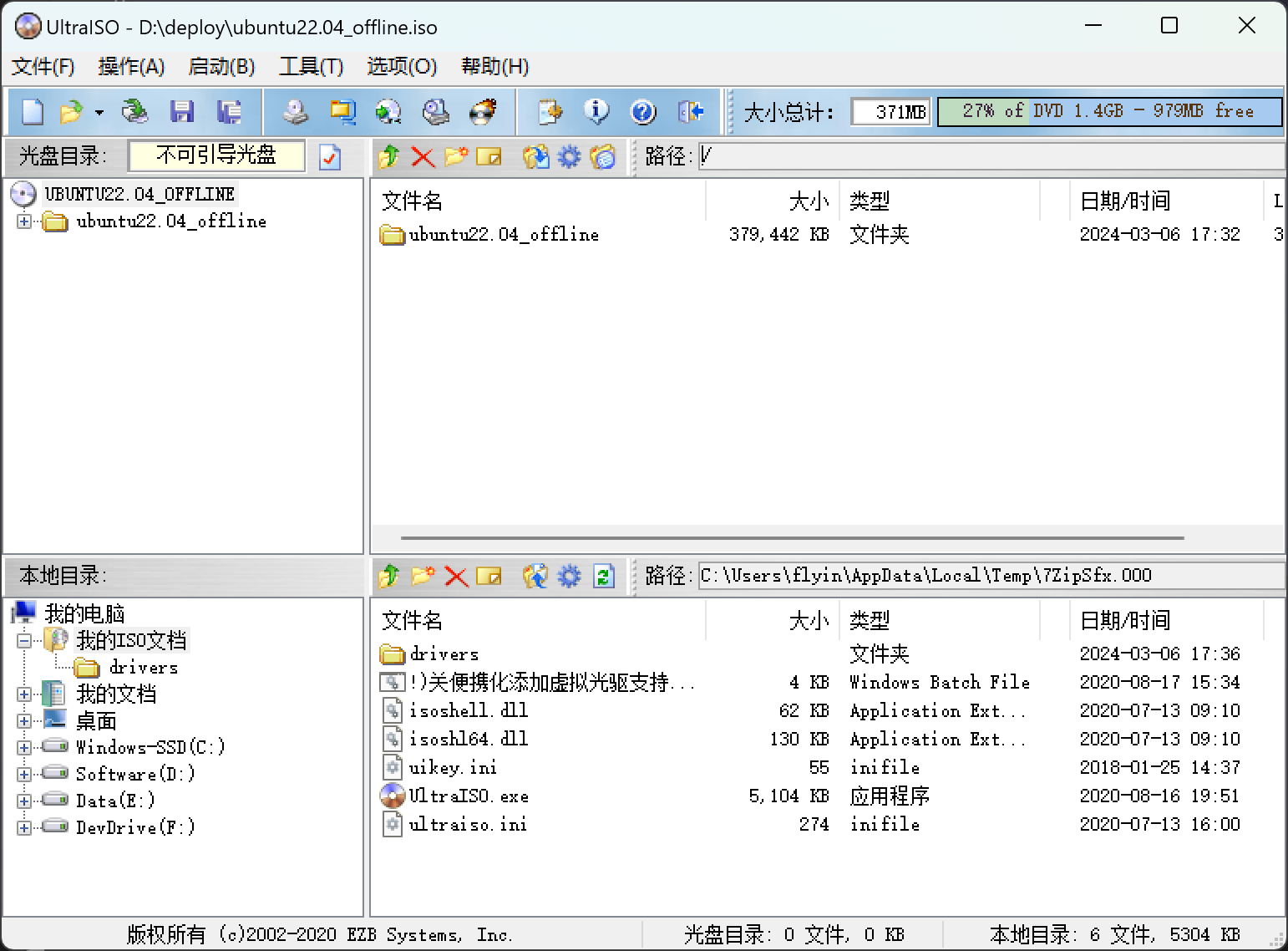This screenshot has height=951, width=1288.
Task: Click the image pane horizontal scrollbar
Action: 792,538
